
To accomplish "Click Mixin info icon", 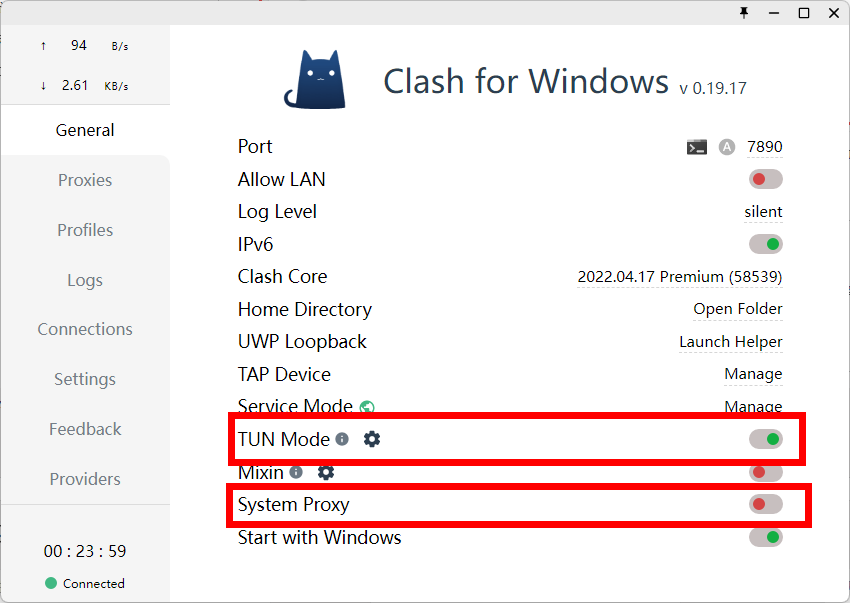I will [x=296, y=472].
